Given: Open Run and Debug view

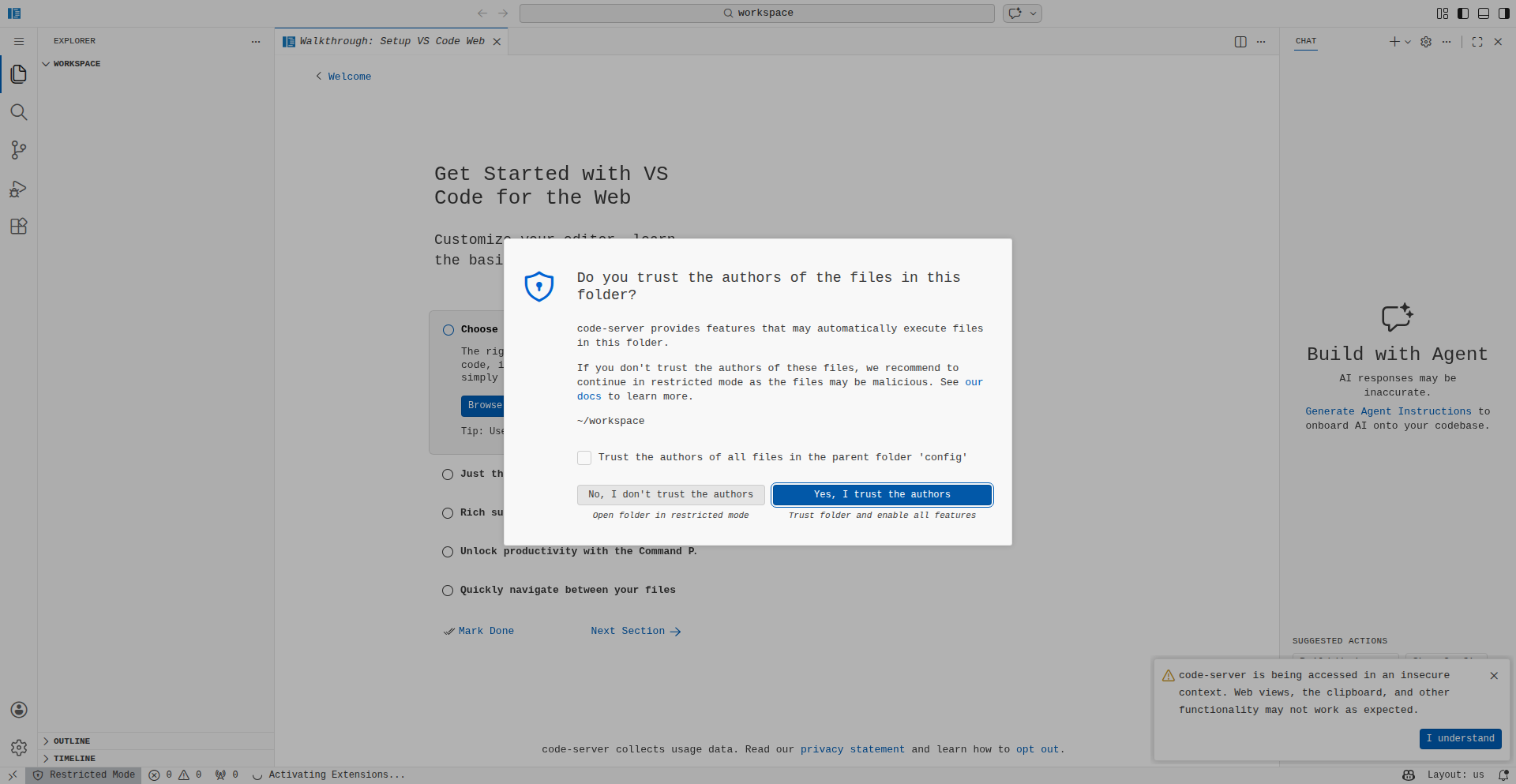Looking at the screenshot, I should 19,189.
